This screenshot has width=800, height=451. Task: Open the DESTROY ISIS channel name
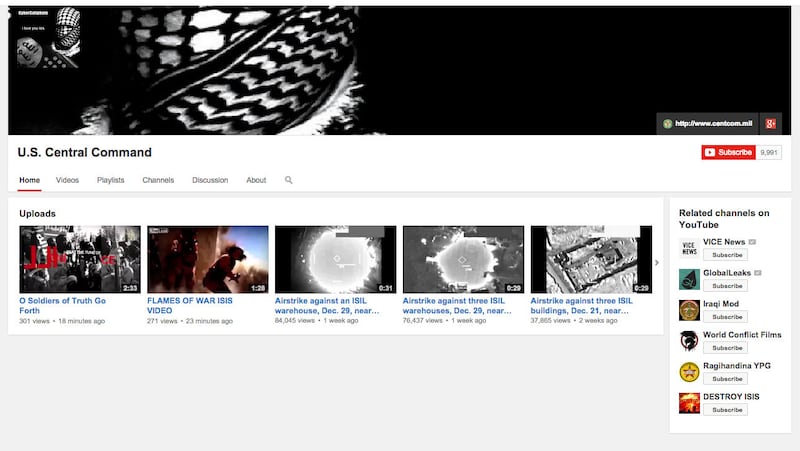point(731,396)
